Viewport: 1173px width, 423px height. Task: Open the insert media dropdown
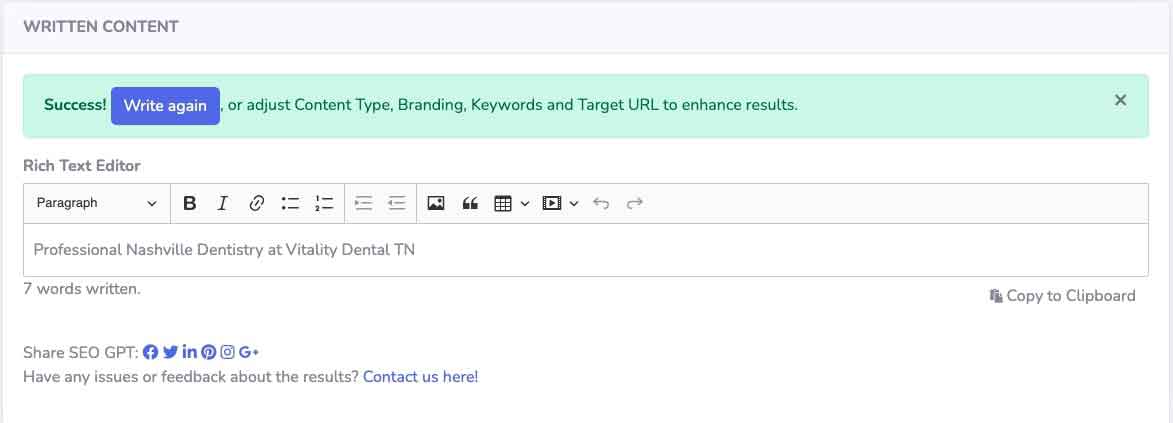[x=560, y=204]
